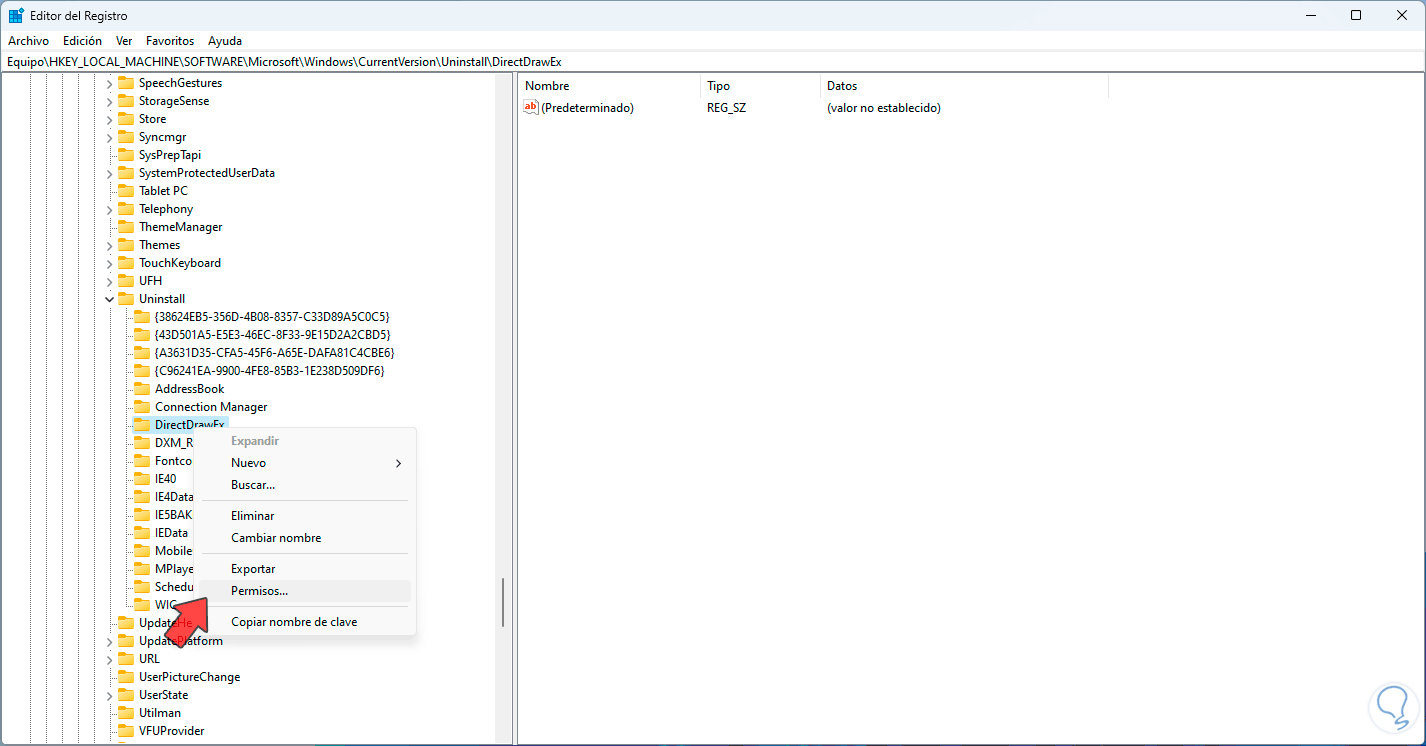The height and width of the screenshot is (746, 1426).
Task: Expand the Syncmgr key
Action: [109, 137]
